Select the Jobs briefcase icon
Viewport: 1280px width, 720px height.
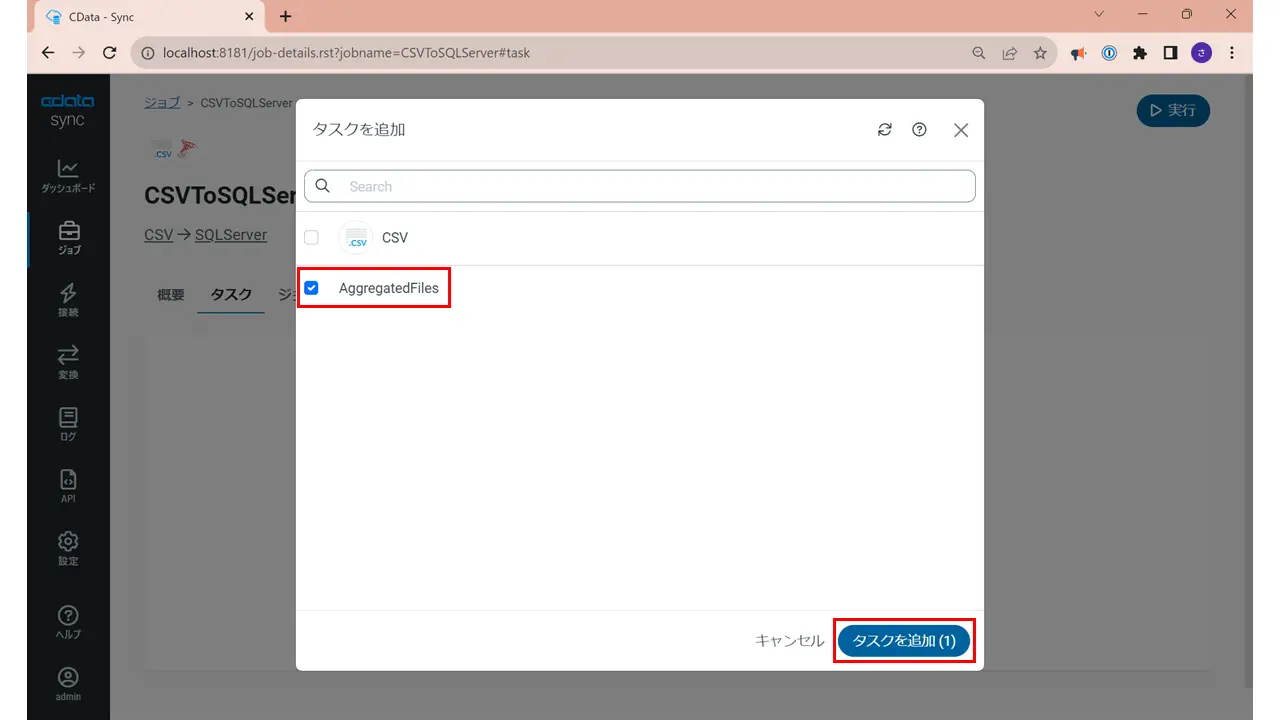68,231
